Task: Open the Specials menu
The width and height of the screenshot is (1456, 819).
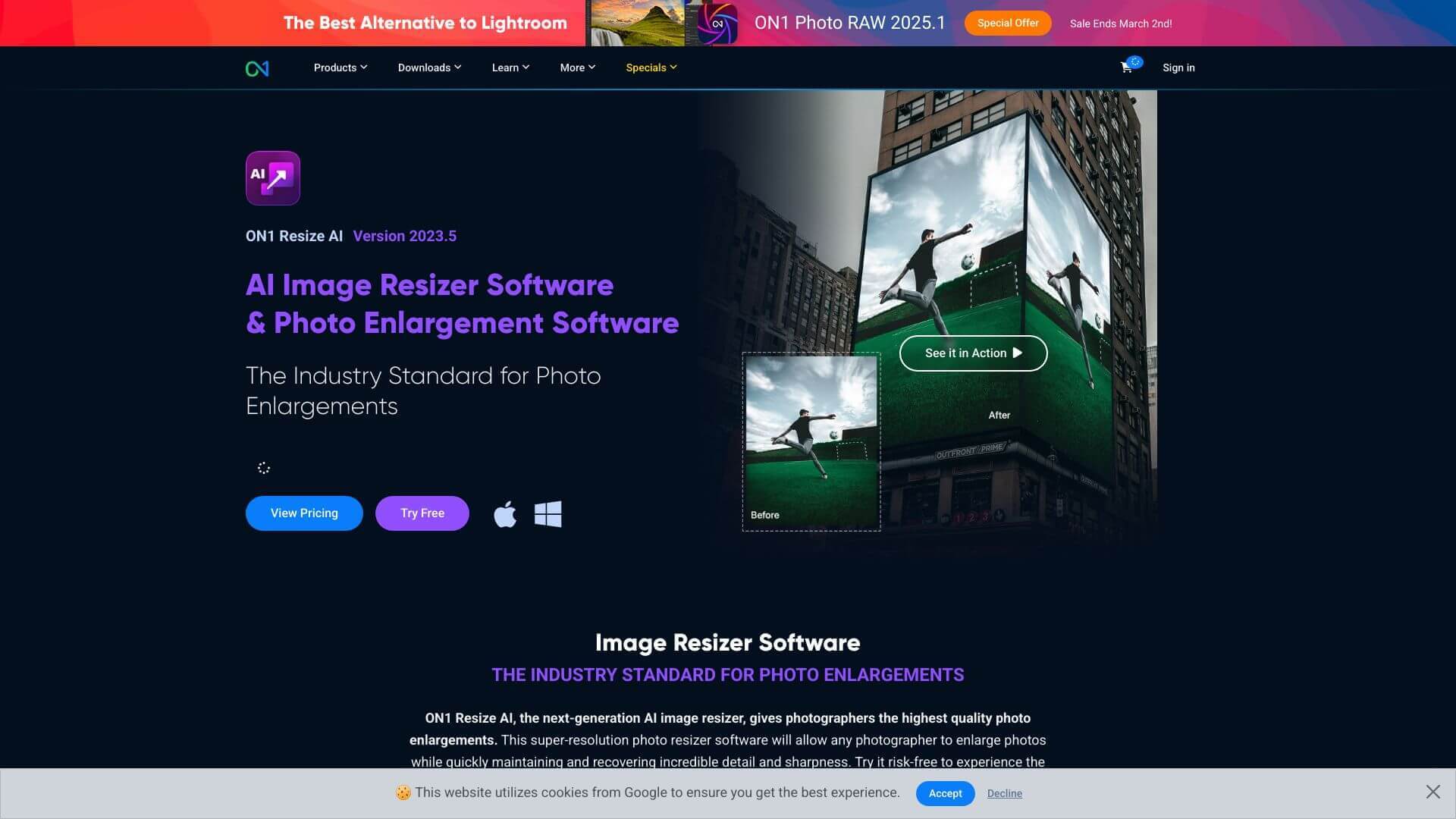Action: [650, 67]
